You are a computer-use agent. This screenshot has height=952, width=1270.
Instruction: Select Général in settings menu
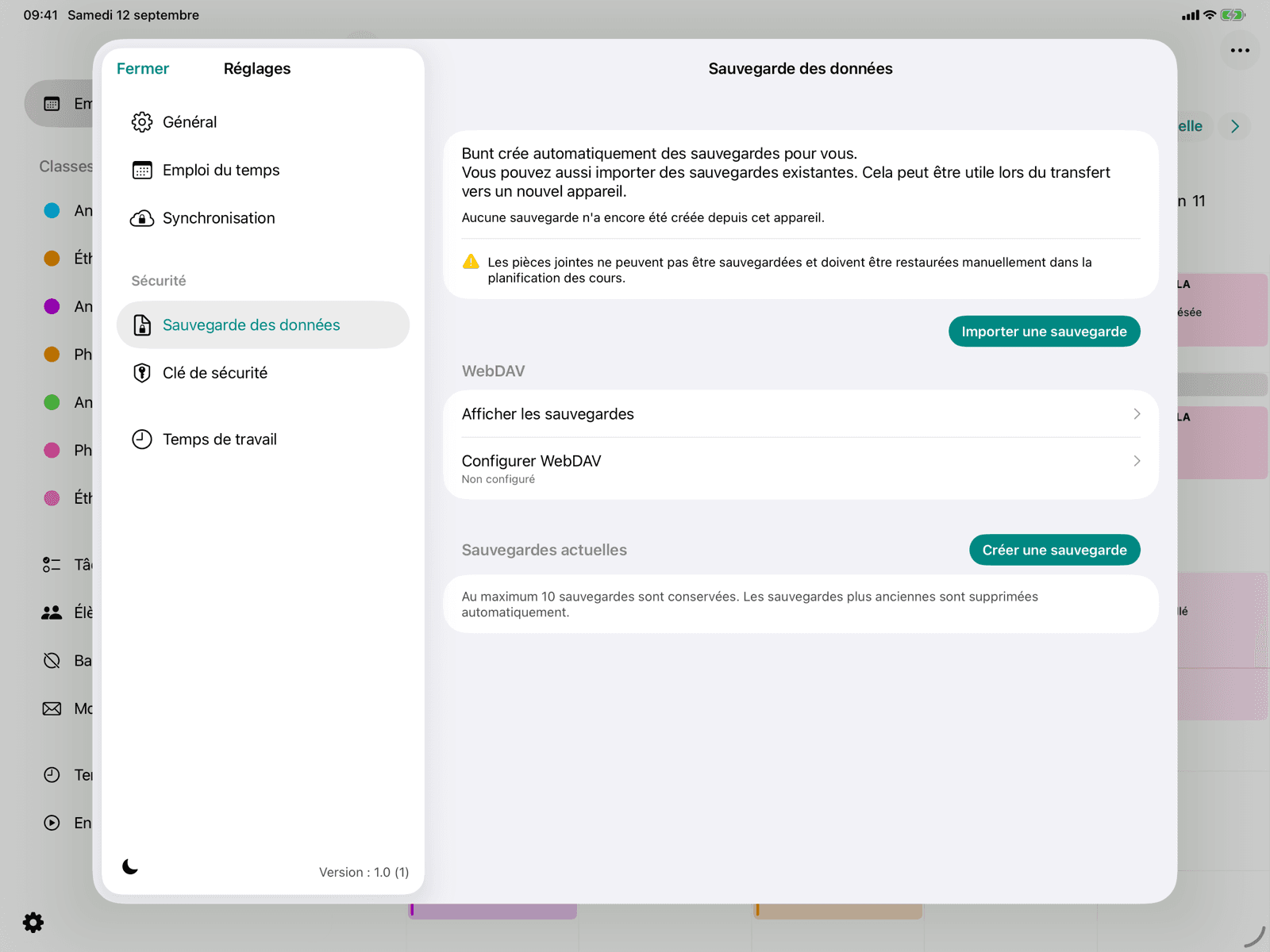pos(263,122)
